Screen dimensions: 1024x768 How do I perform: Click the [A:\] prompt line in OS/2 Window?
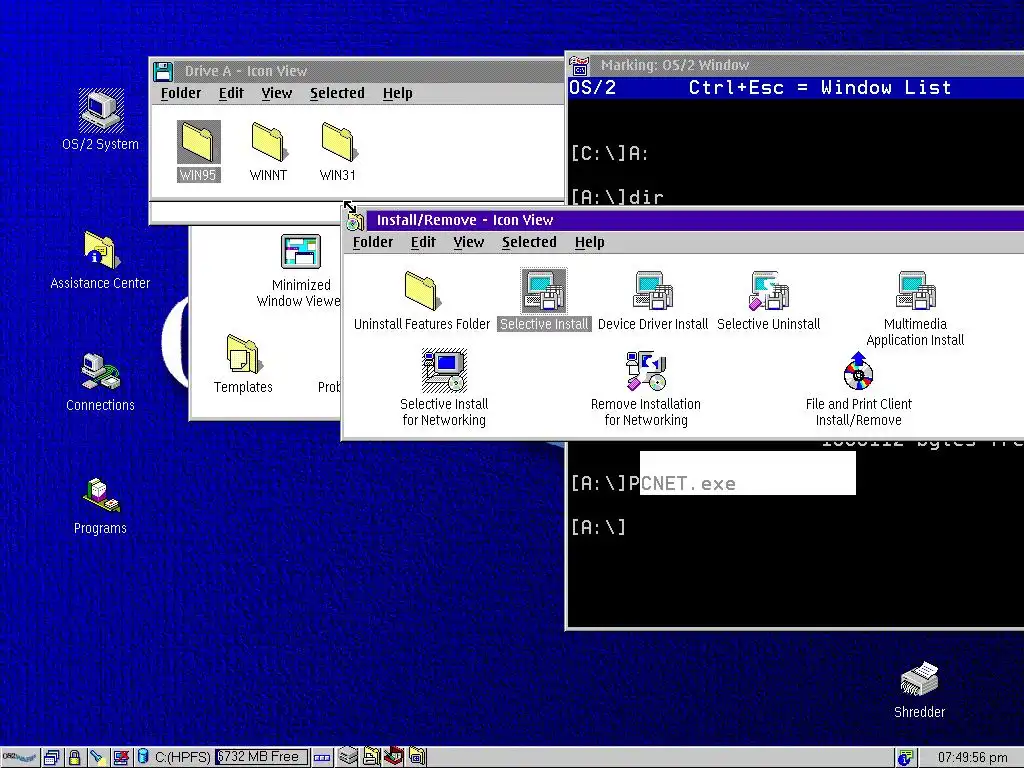[598, 527]
